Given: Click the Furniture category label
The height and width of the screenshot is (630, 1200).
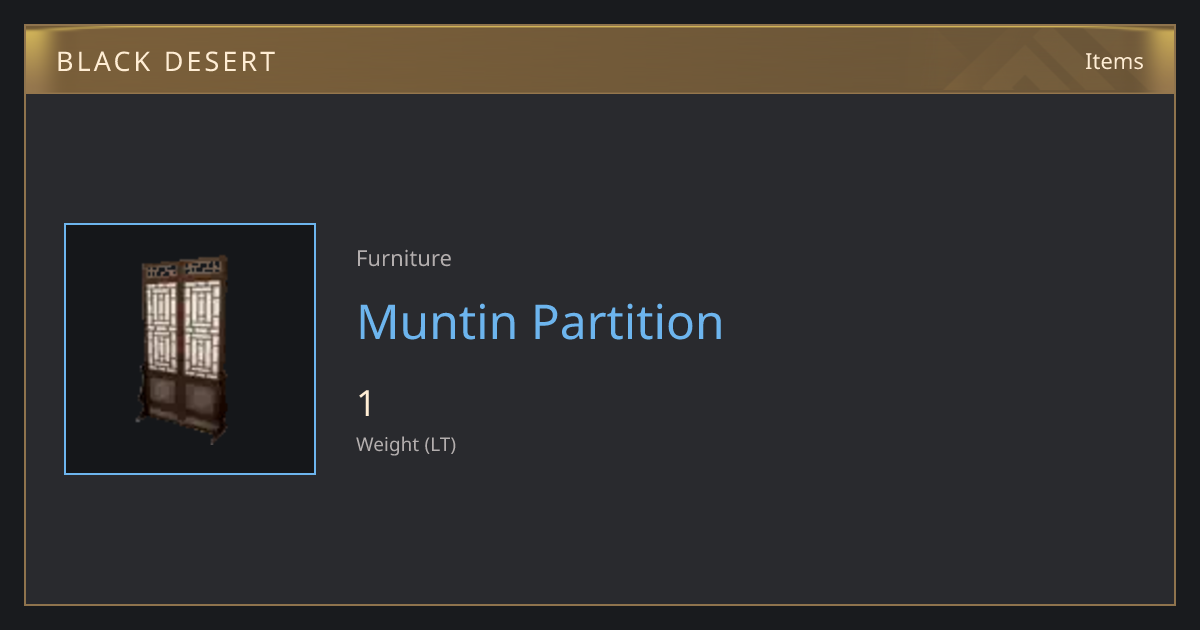Looking at the screenshot, I should coord(404,259).
